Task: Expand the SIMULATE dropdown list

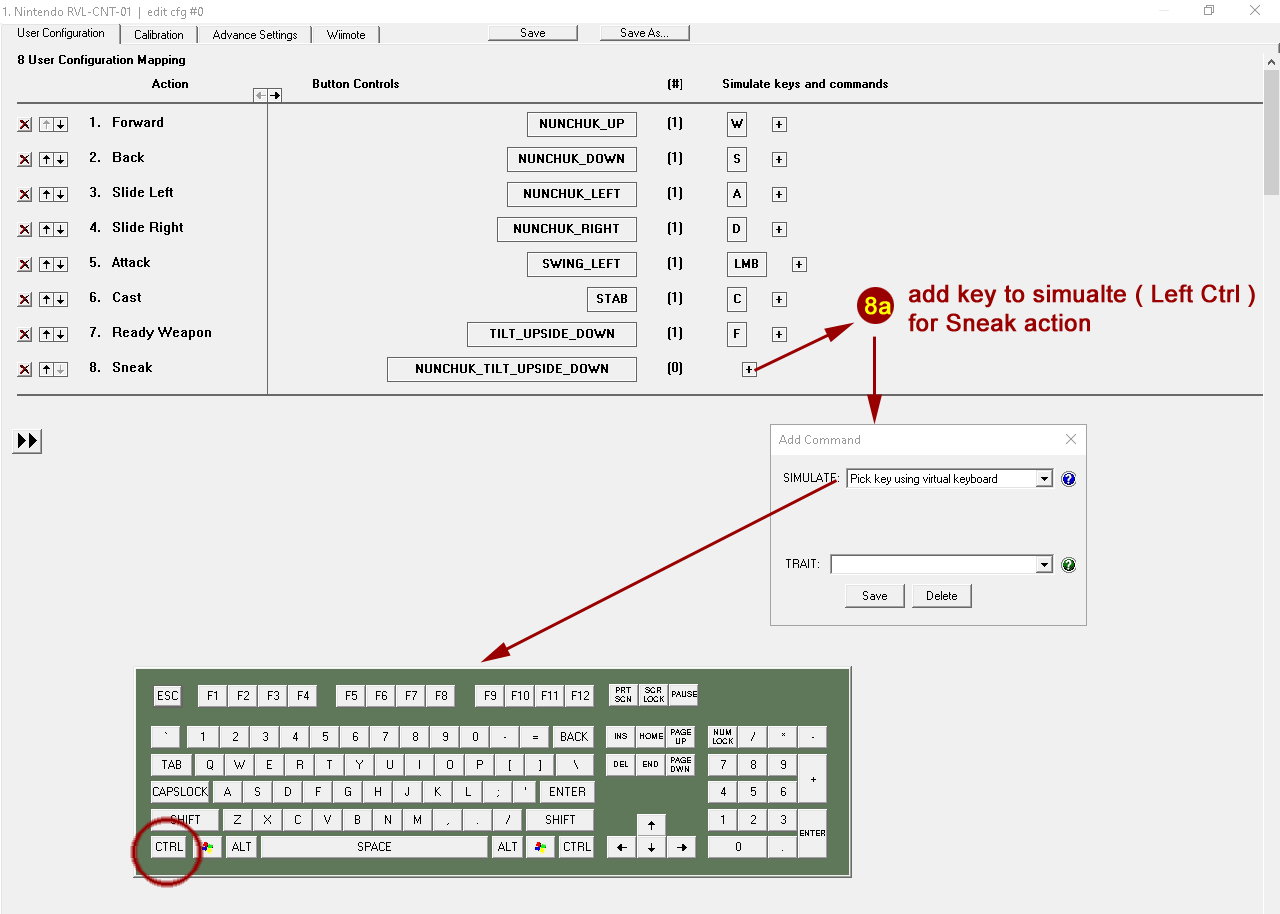Action: point(1044,479)
